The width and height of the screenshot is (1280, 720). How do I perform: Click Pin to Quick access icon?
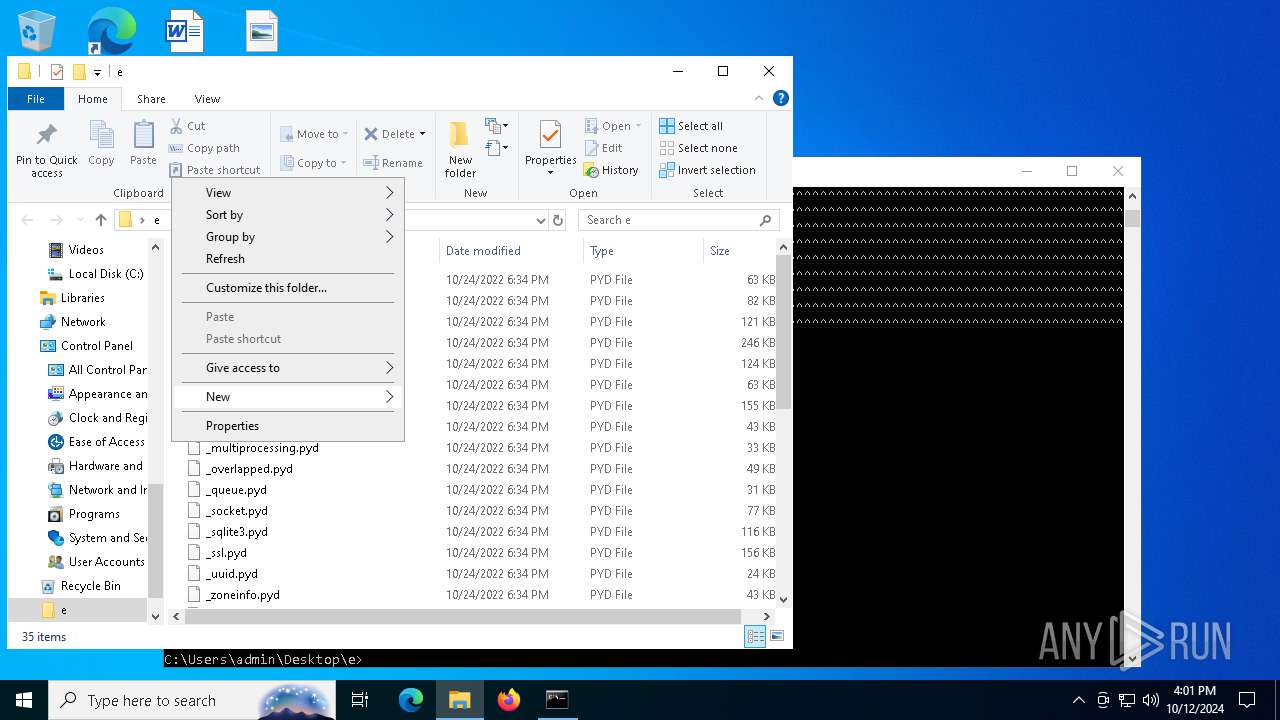pyautogui.click(x=46, y=136)
